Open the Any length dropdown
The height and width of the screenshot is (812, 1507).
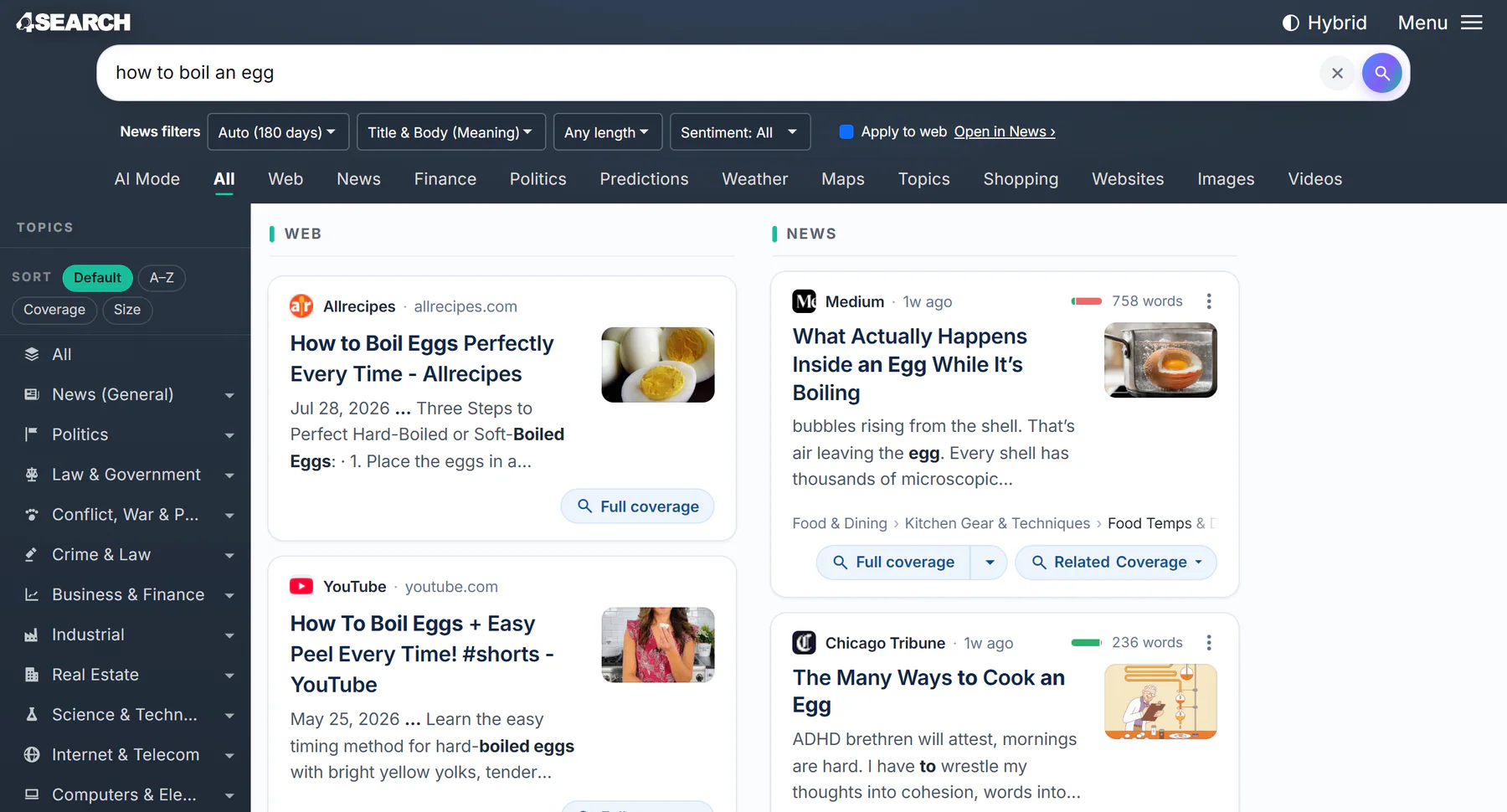coord(607,132)
